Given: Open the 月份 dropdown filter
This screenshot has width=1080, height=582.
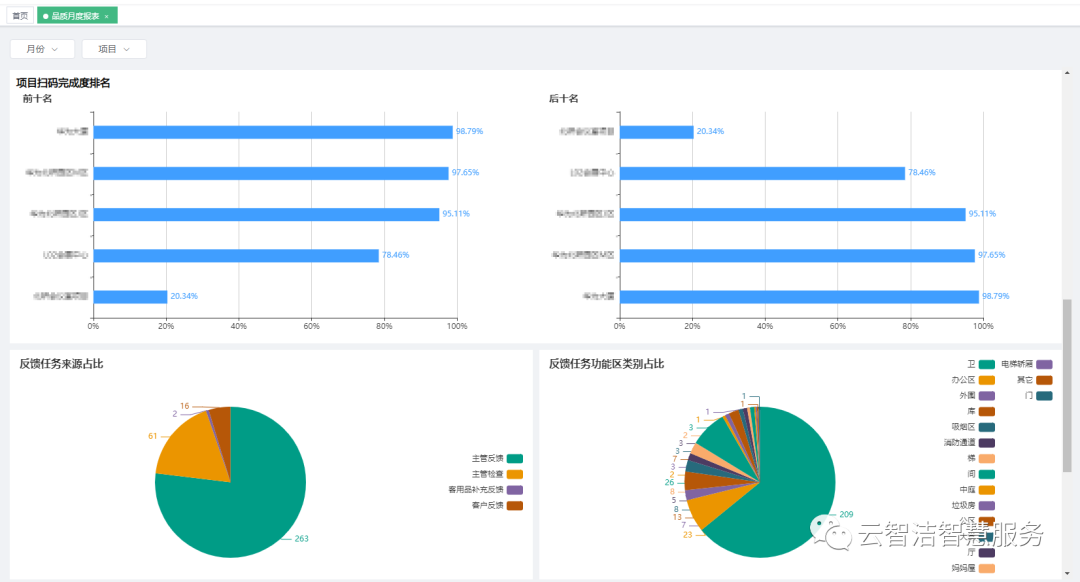Looking at the screenshot, I should (41, 49).
